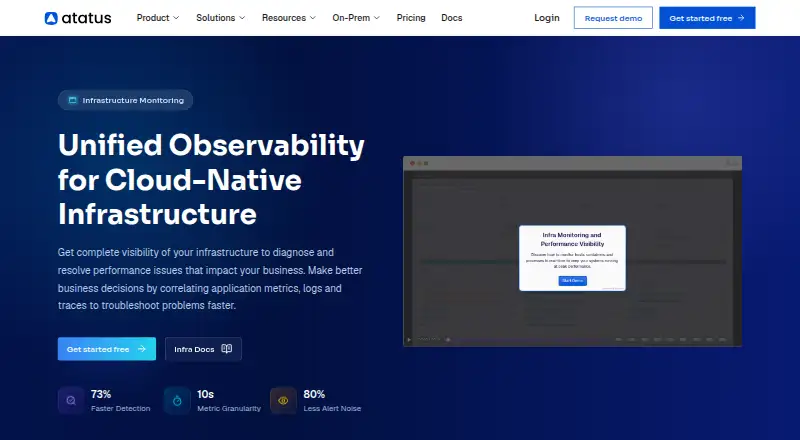Screen dimensions: 800x440
Task: Open the On-Prem menu
Action: [x=356, y=18]
